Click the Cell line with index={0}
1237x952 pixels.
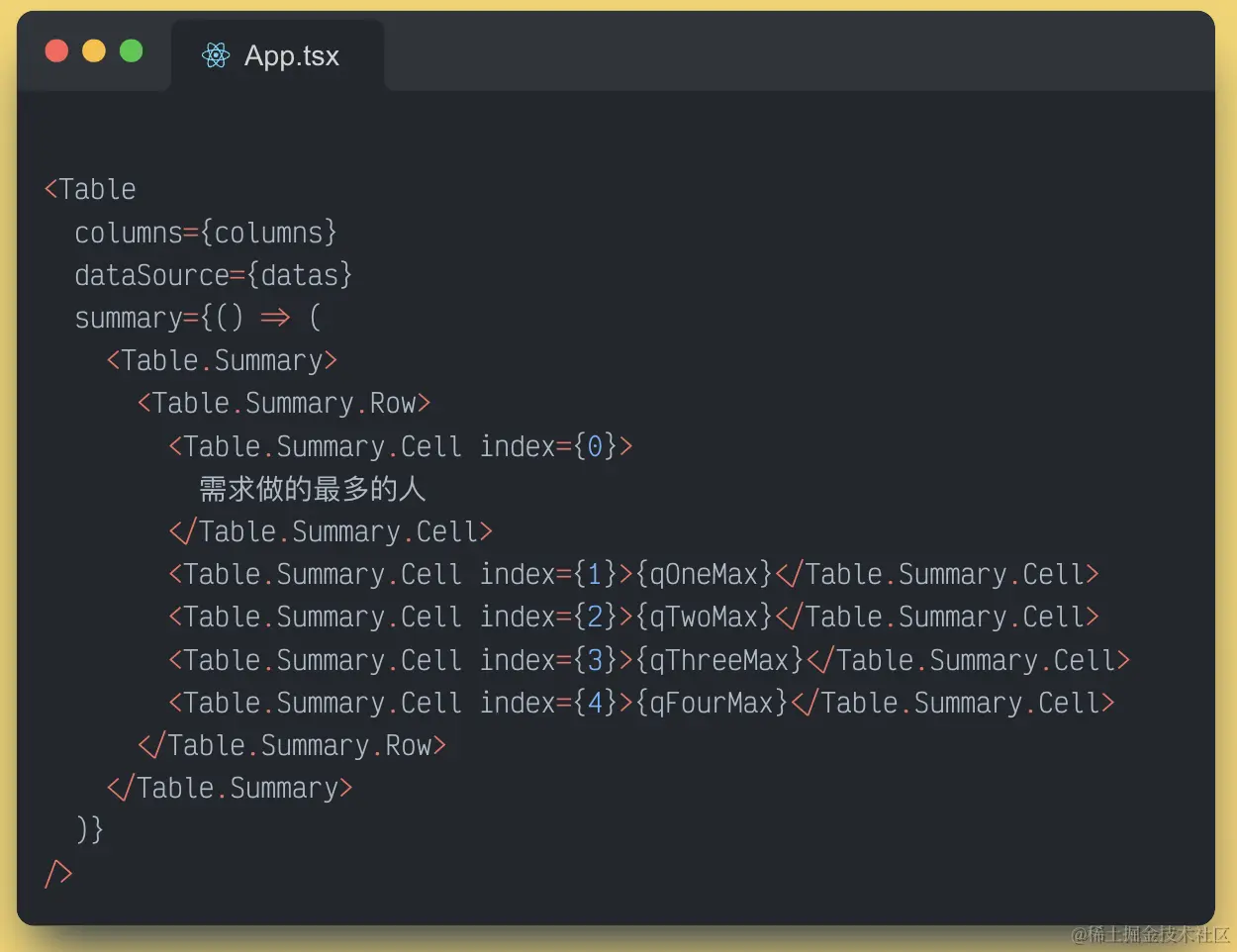(400, 446)
